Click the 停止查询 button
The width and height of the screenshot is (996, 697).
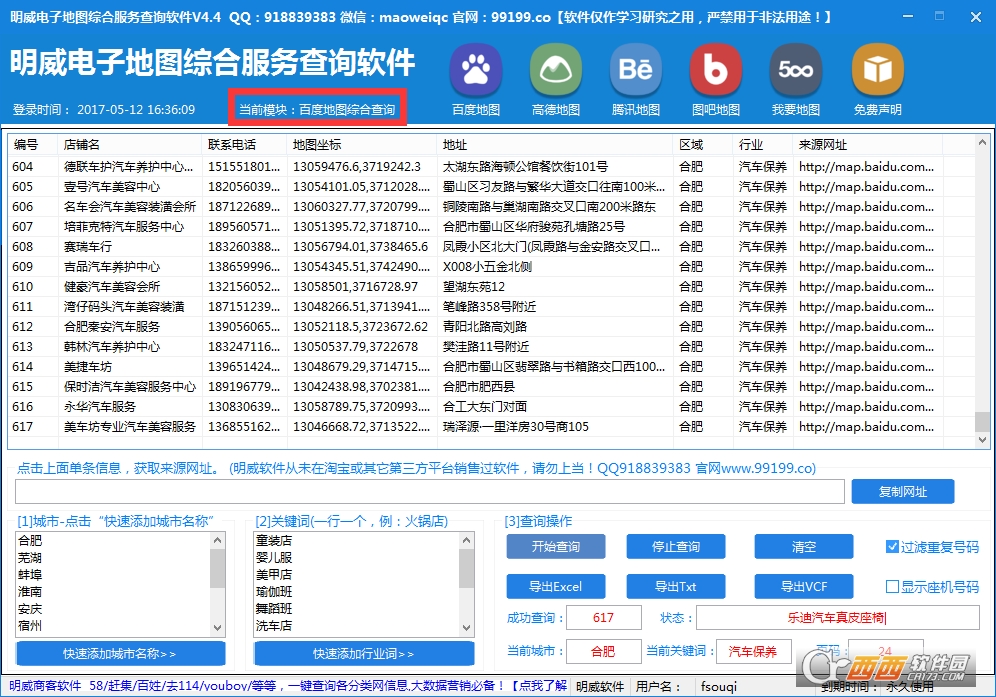(676, 546)
